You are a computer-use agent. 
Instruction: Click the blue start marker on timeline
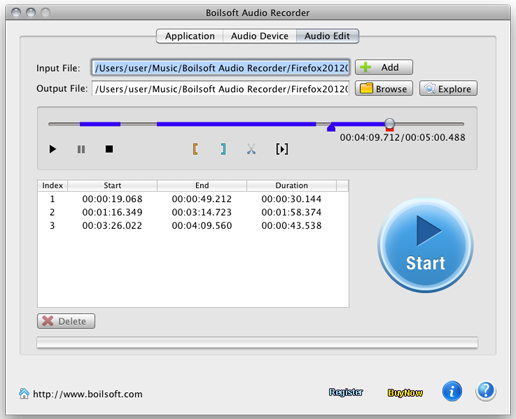pyautogui.click(x=331, y=128)
